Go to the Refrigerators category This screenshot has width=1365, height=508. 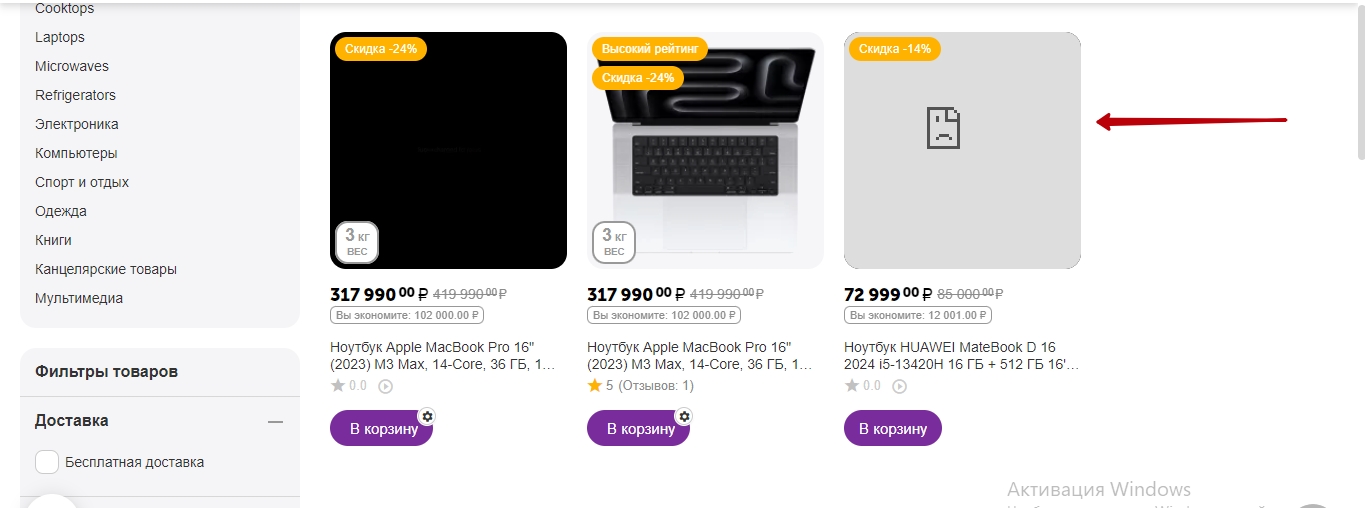click(75, 95)
